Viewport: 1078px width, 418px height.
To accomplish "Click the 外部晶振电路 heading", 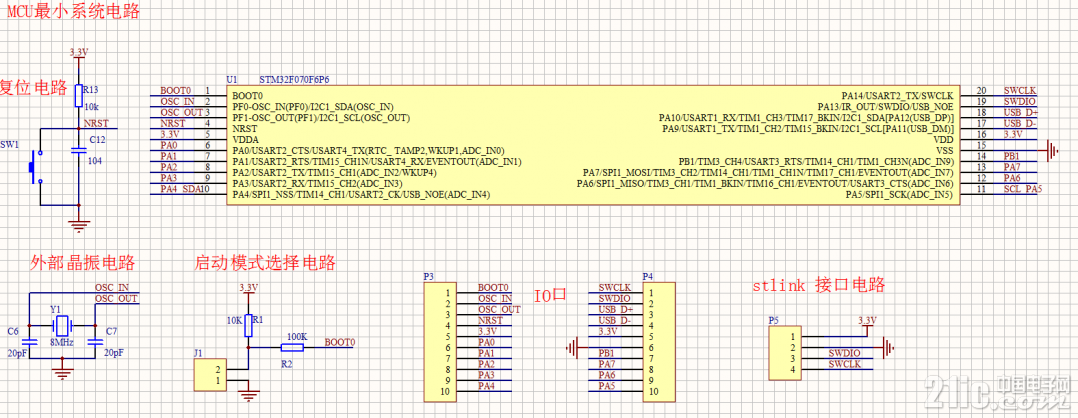I will click(83, 263).
